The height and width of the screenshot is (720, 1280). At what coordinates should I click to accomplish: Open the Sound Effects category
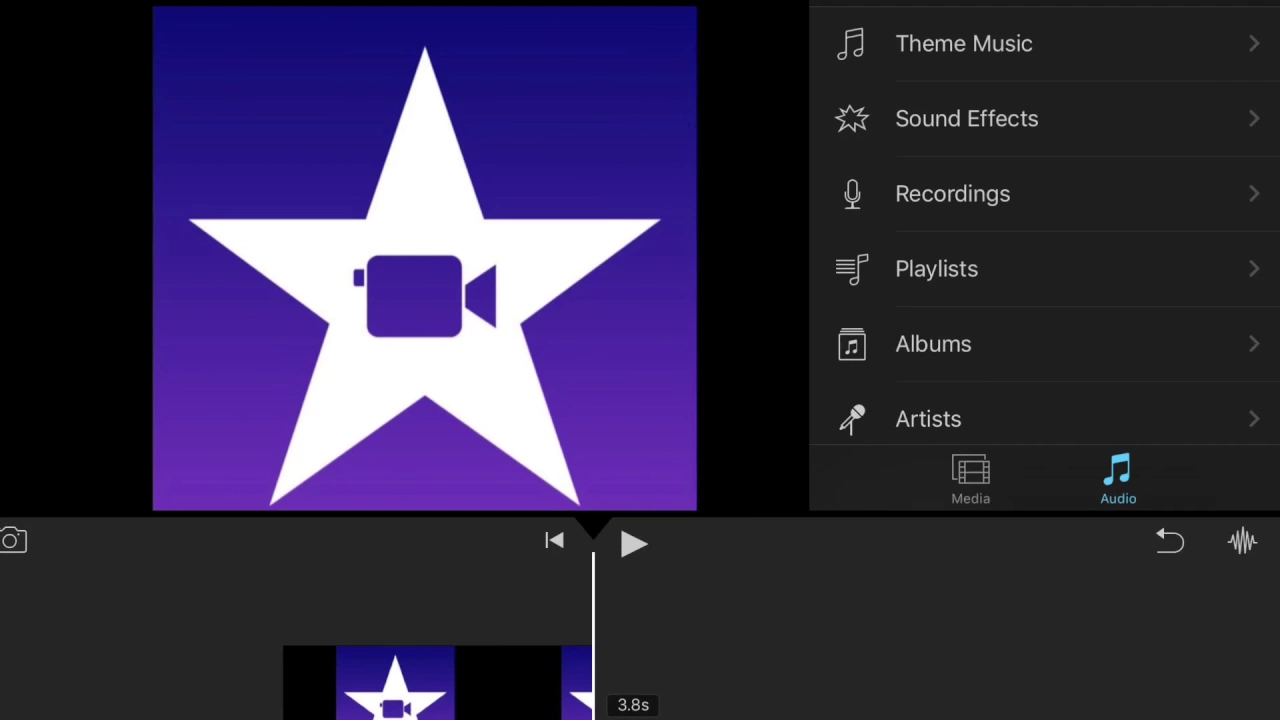1044,119
